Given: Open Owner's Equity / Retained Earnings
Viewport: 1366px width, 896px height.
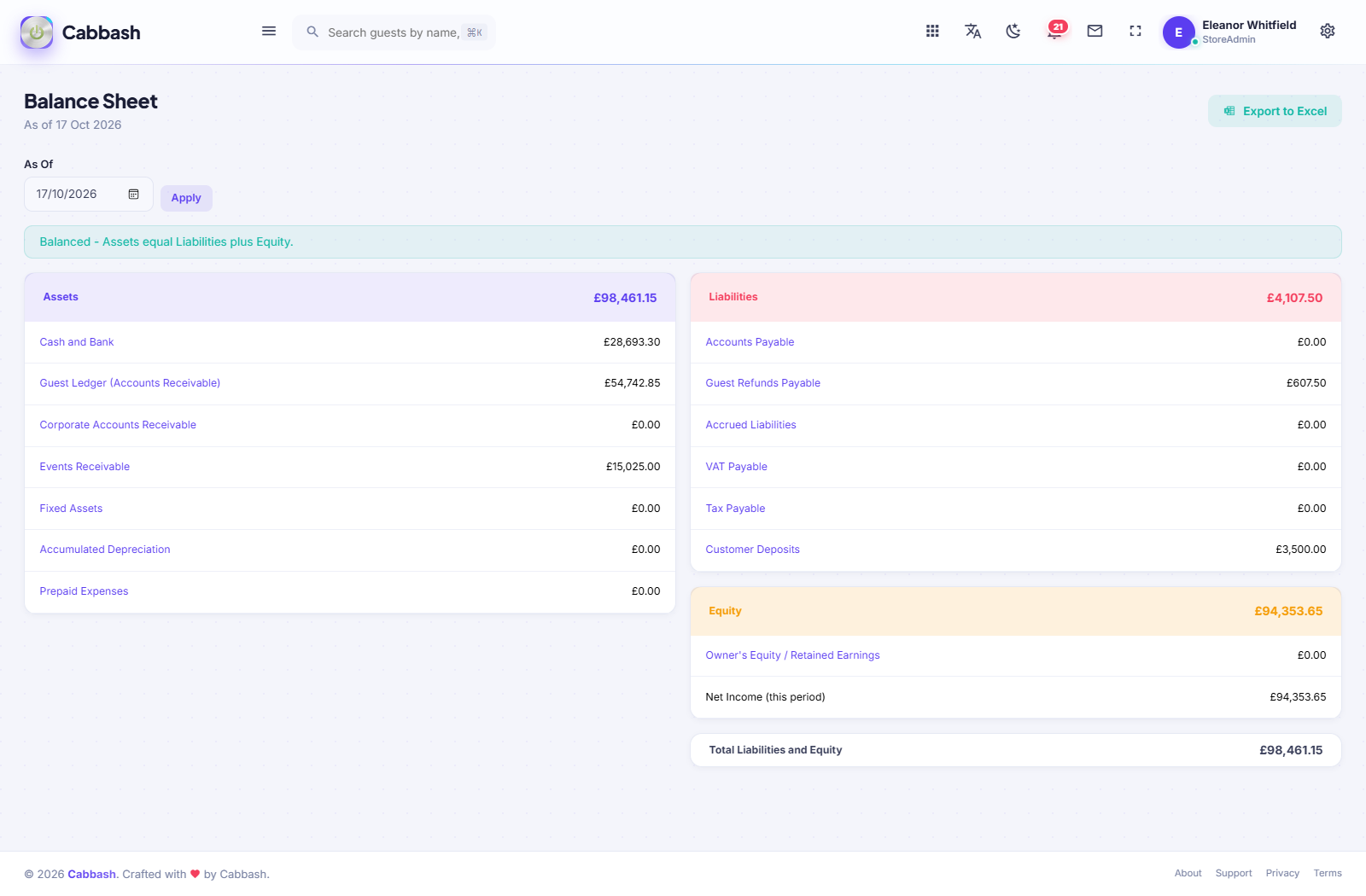Looking at the screenshot, I should [x=792, y=655].
